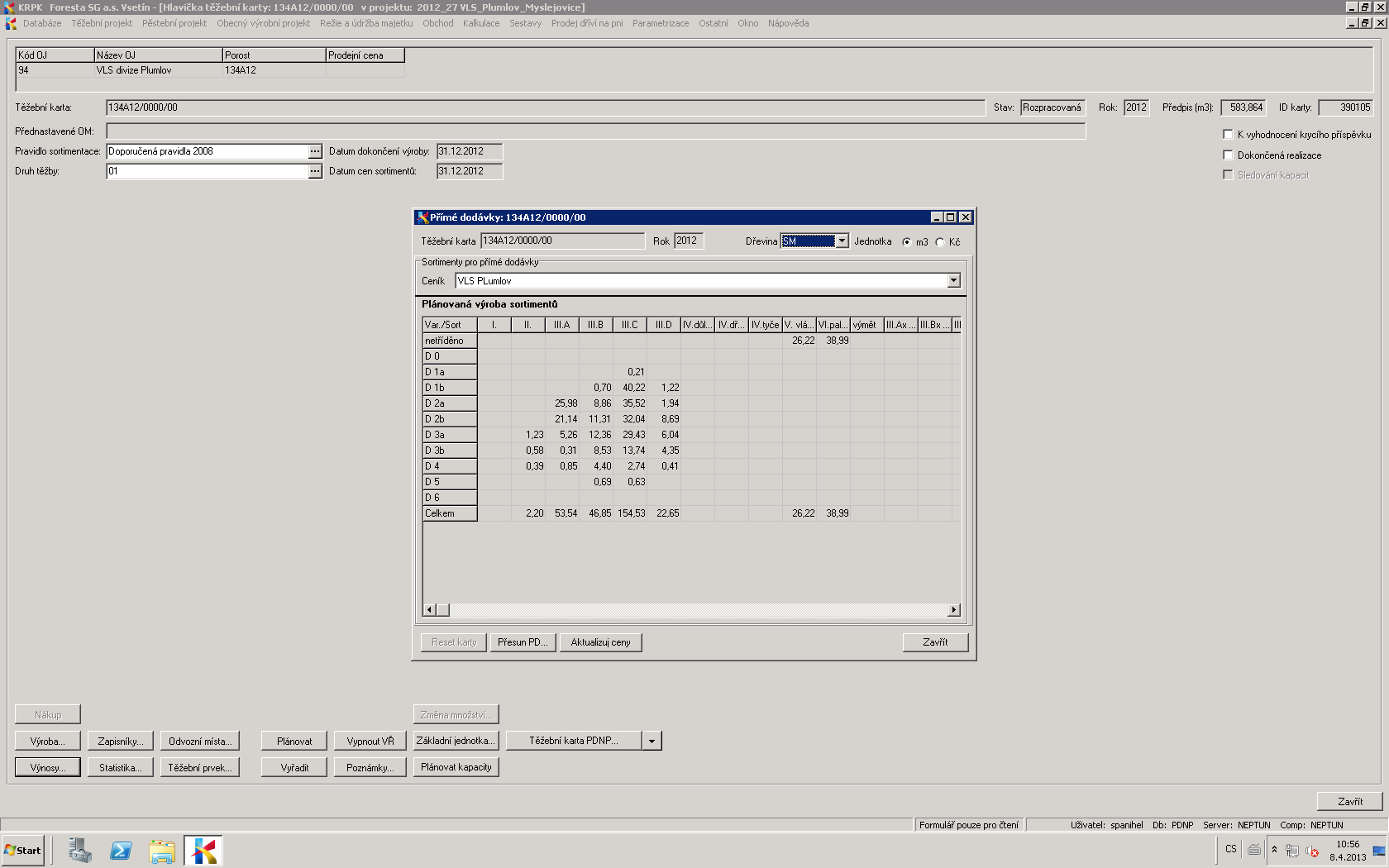This screenshot has width=1389, height=868.
Task: Click the Výroba... button
Action: tap(48, 742)
